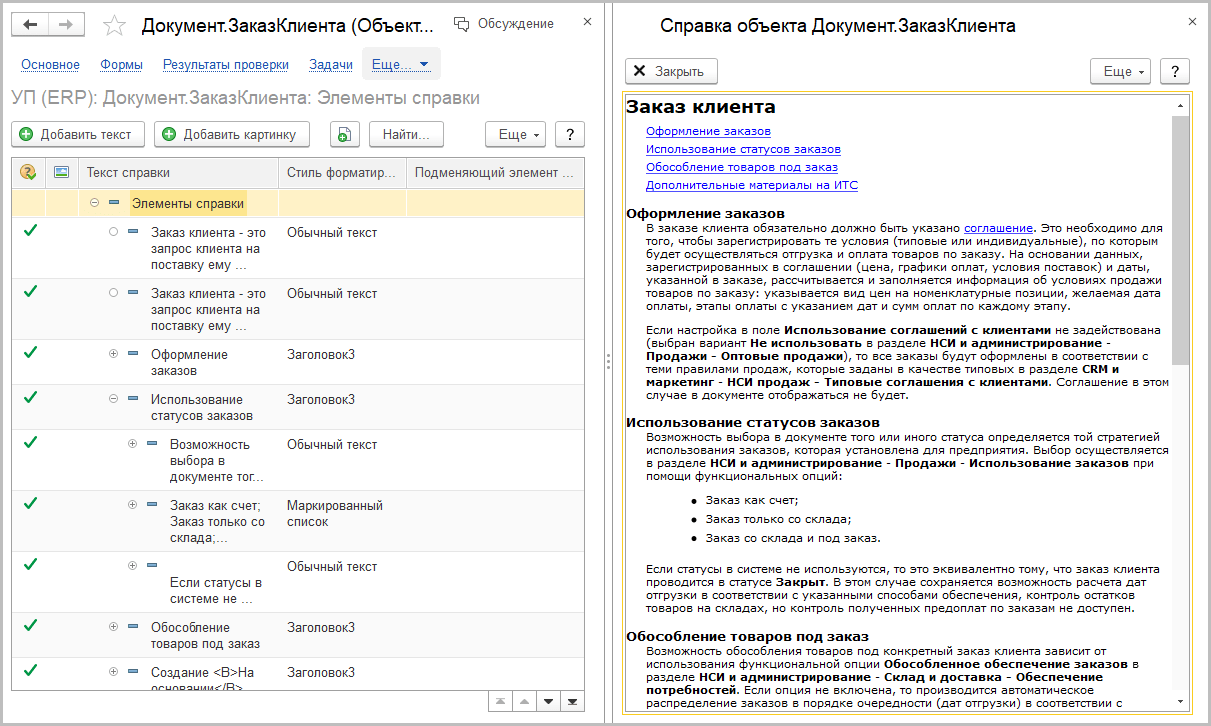Screen dimensions: 1211x726
Task: Open the Еще dropdown in the tab bar
Action: point(400,65)
